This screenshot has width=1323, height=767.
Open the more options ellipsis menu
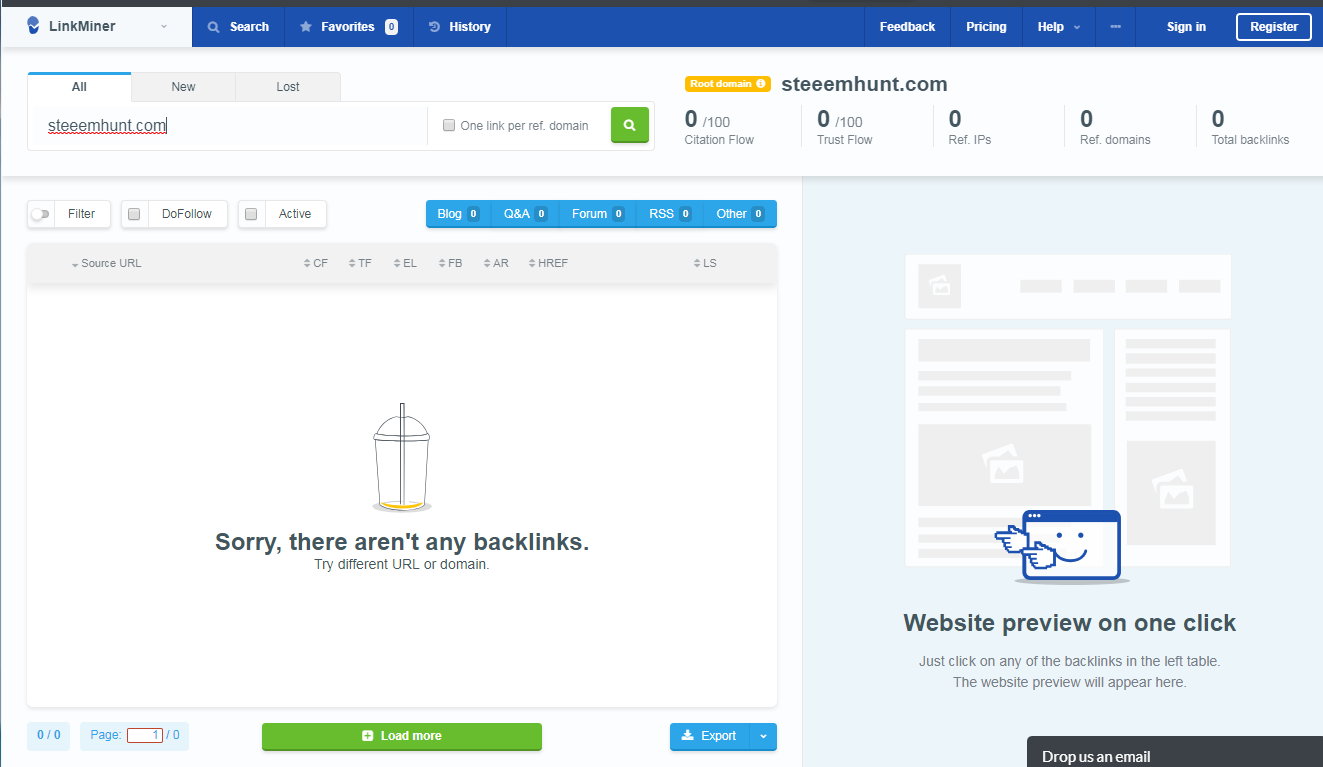[1116, 27]
